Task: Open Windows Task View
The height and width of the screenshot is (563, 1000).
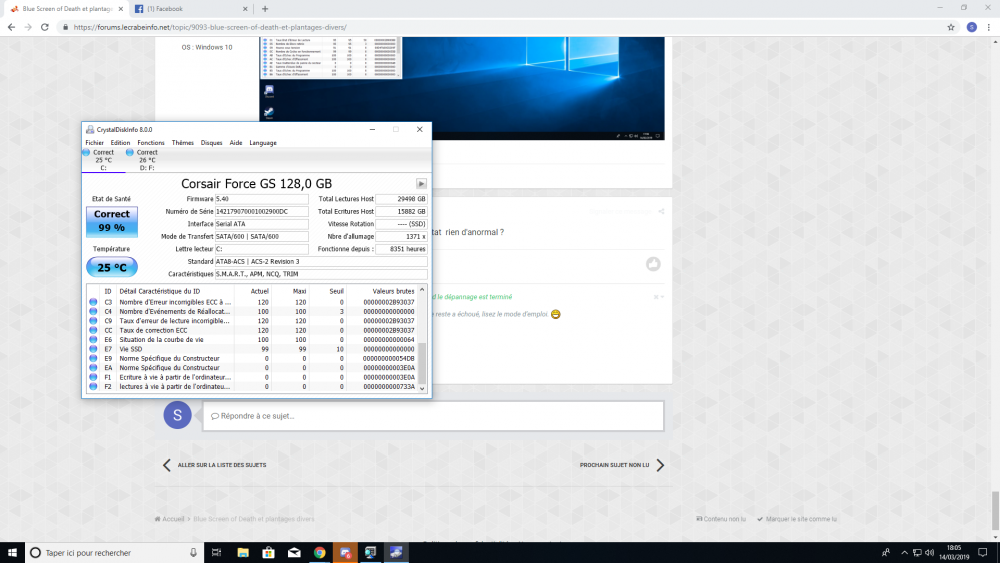Action: 217,552
